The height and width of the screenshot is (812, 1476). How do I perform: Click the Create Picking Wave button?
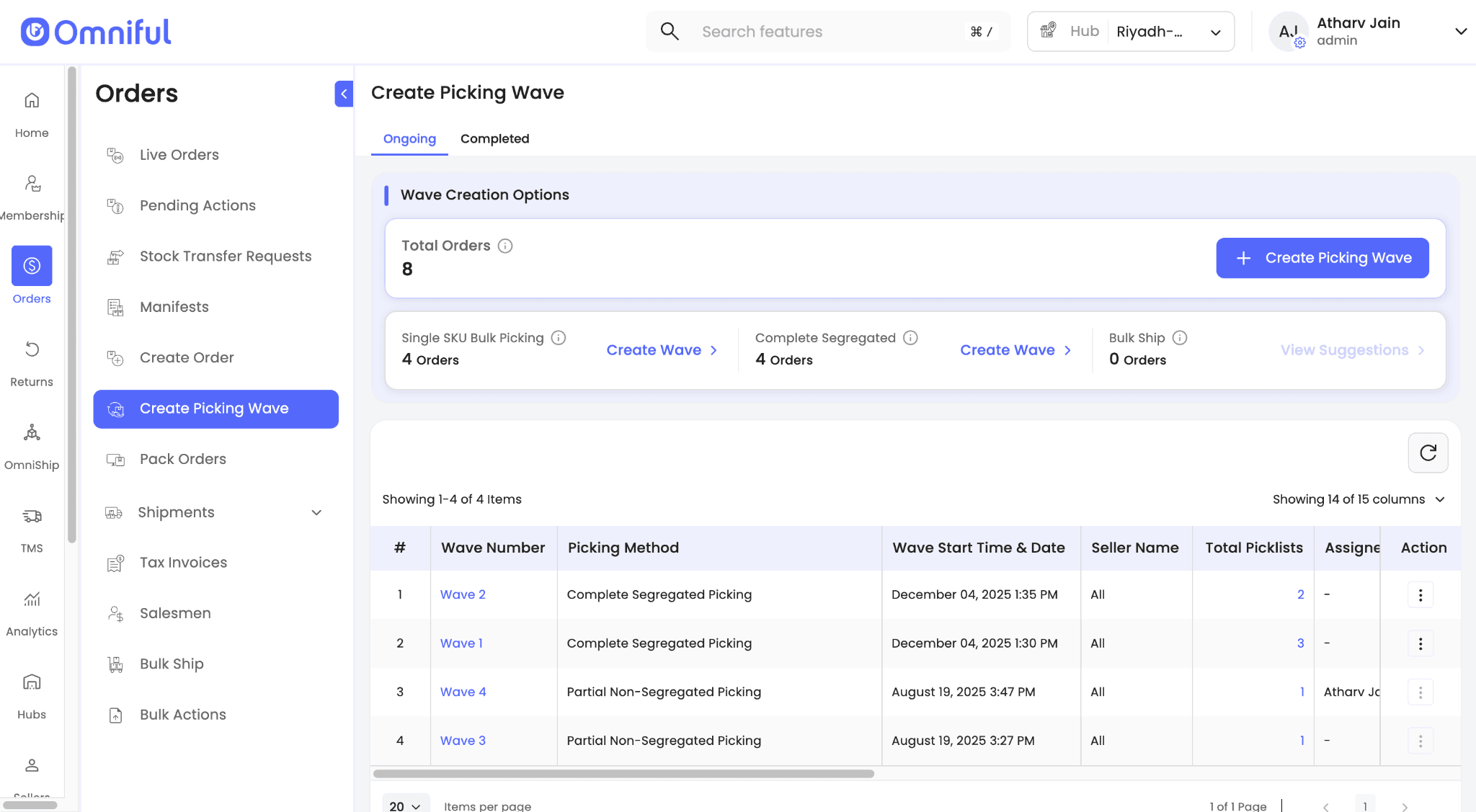pyautogui.click(x=1322, y=258)
